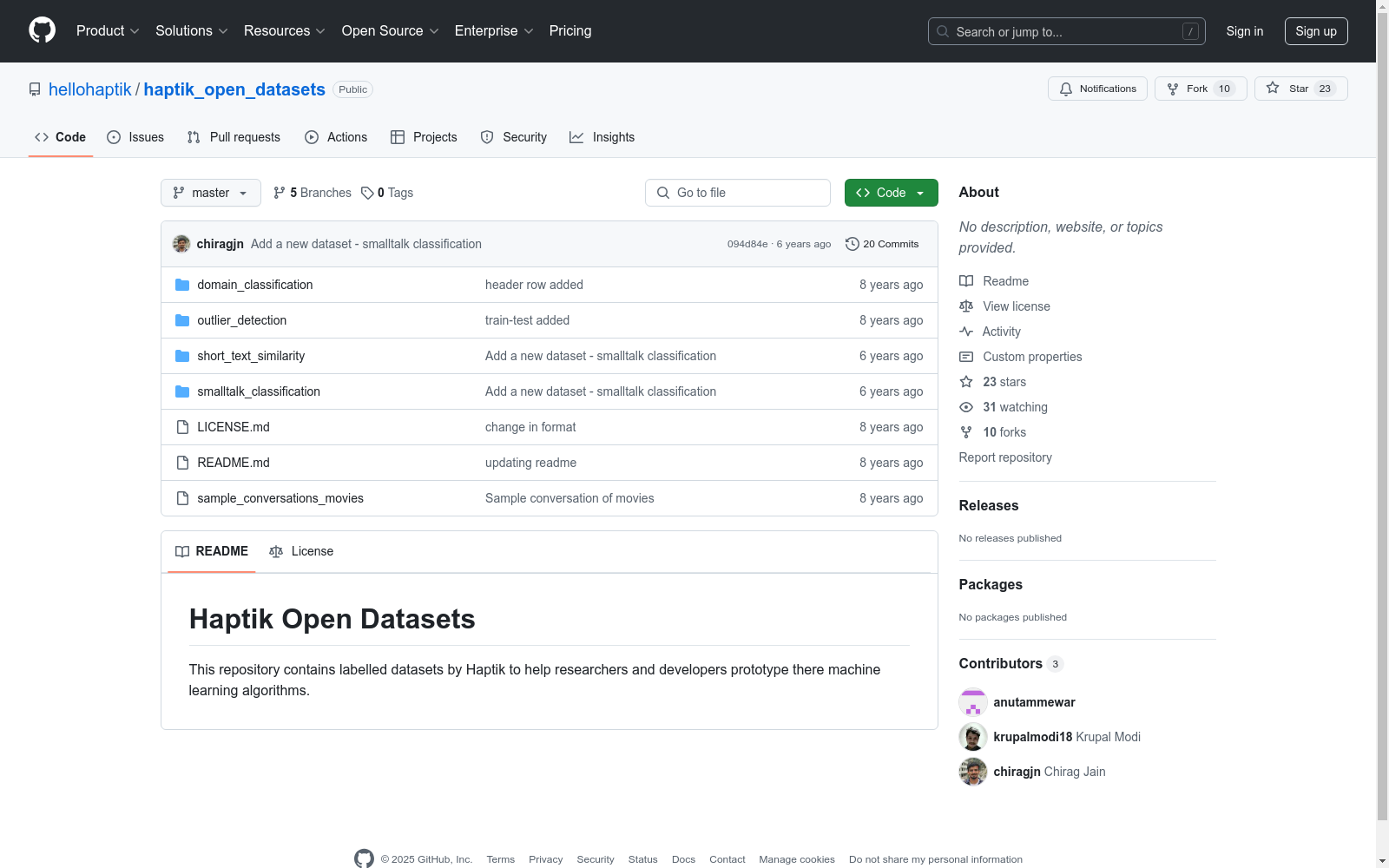1389x868 pixels.
Task: Click the LICENSE.md file icon
Action: (182, 427)
